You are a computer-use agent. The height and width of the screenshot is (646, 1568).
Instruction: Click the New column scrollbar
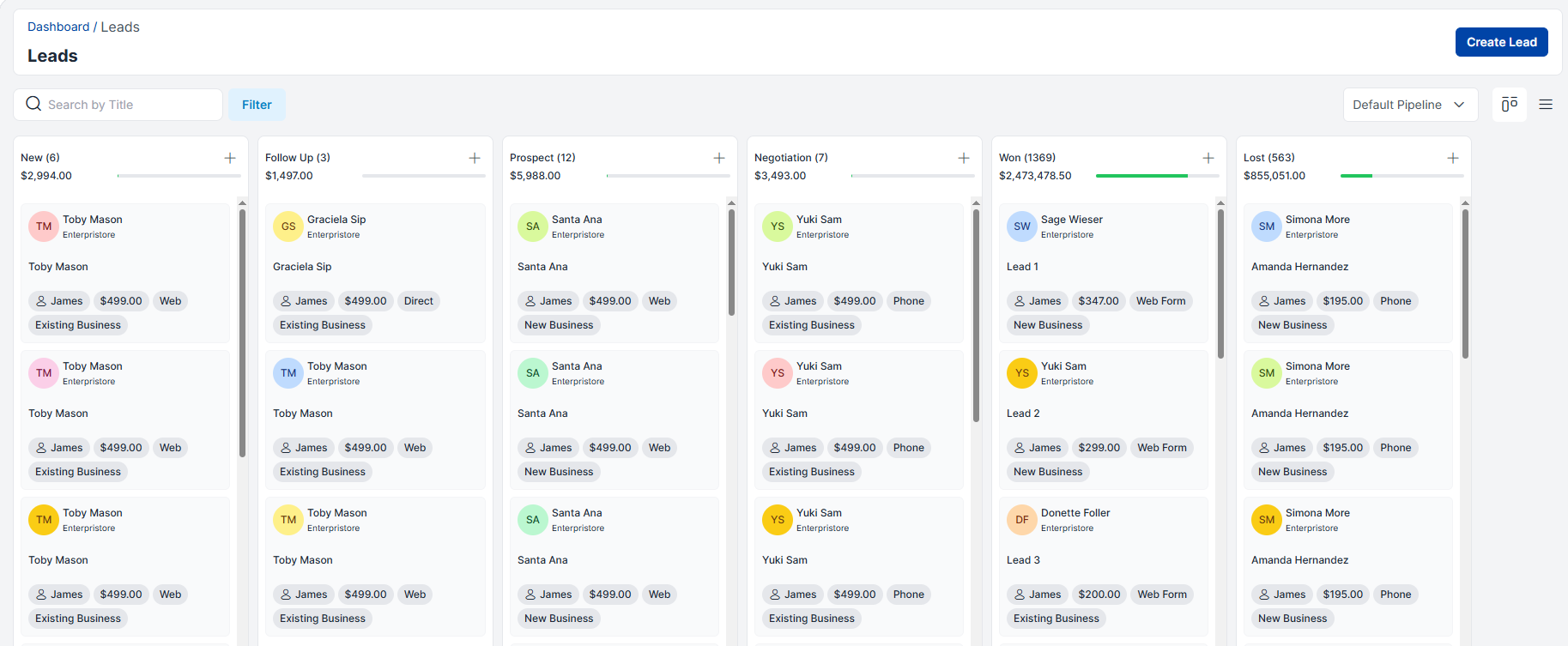click(242, 335)
